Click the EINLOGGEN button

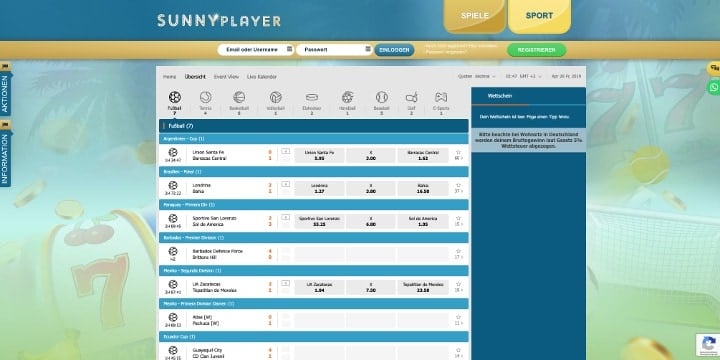tap(394, 50)
